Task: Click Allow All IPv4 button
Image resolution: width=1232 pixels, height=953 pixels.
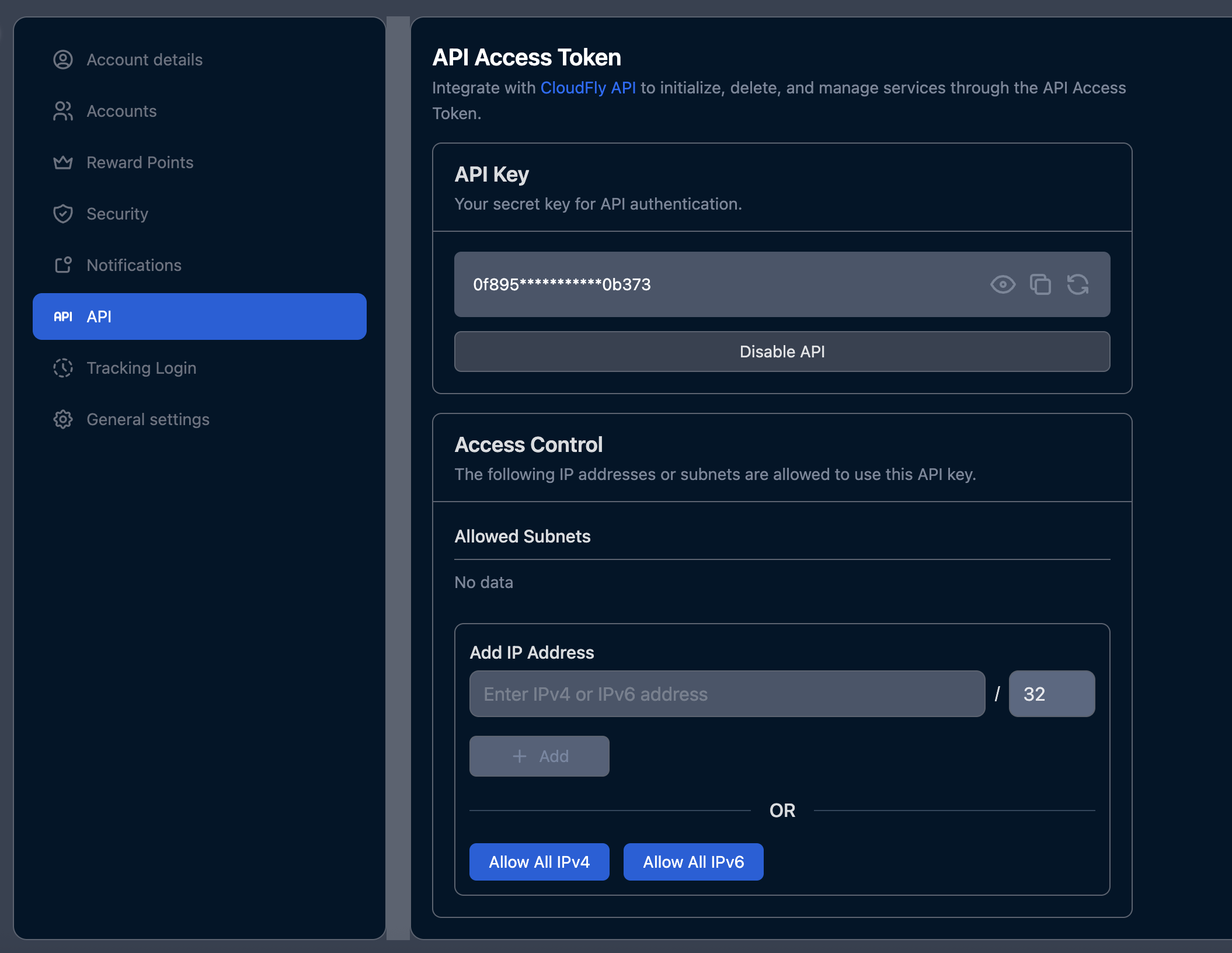Action: (539, 862)
